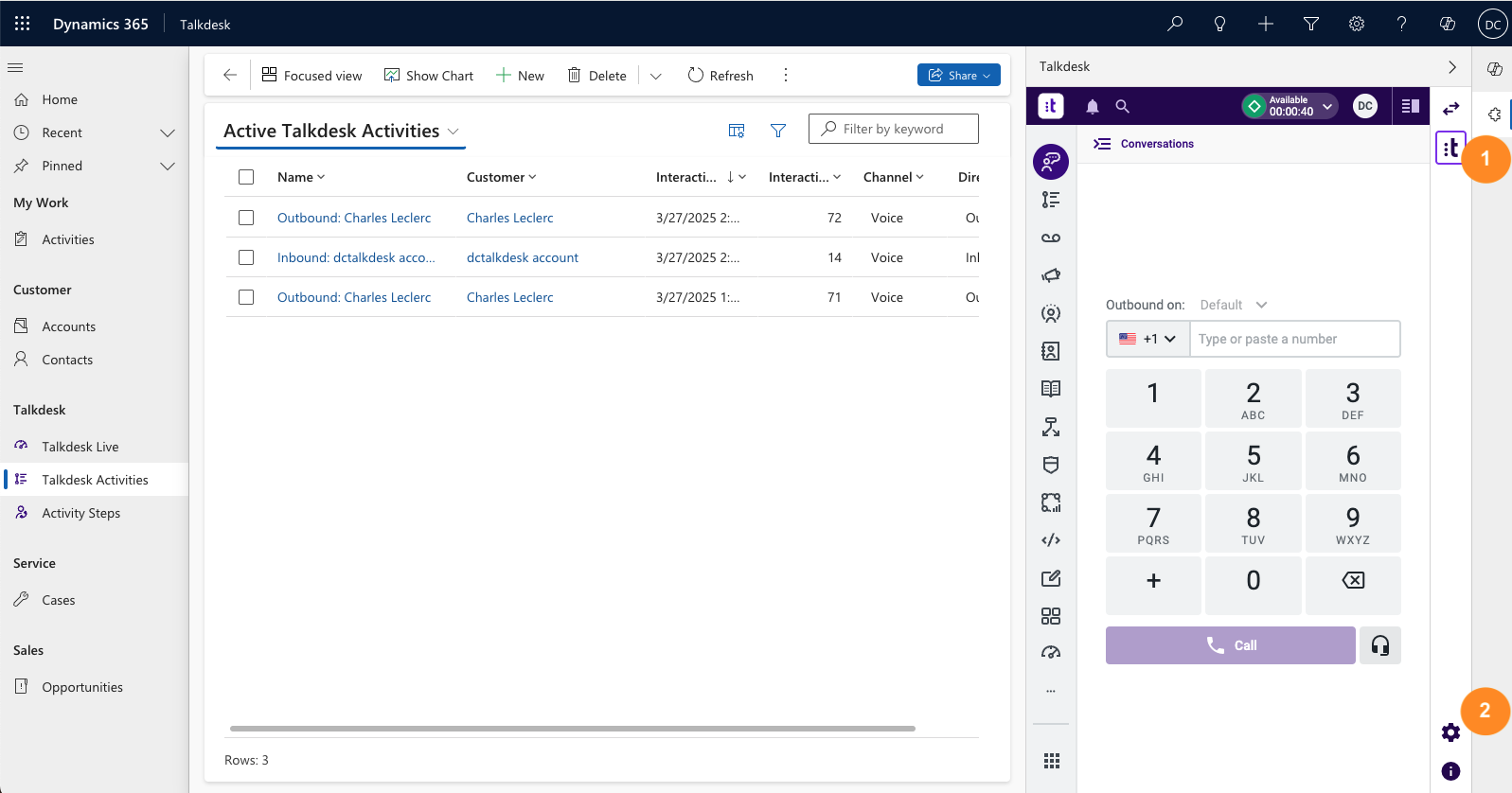
Task: Check the row with interaction value 72
Action: pyautogui.click(x=246, y=218)
